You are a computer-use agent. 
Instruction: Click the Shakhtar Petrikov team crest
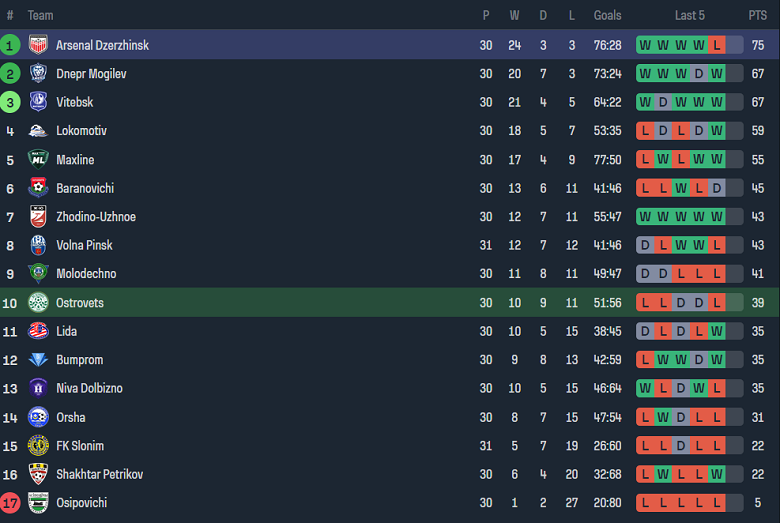point(38,474)
